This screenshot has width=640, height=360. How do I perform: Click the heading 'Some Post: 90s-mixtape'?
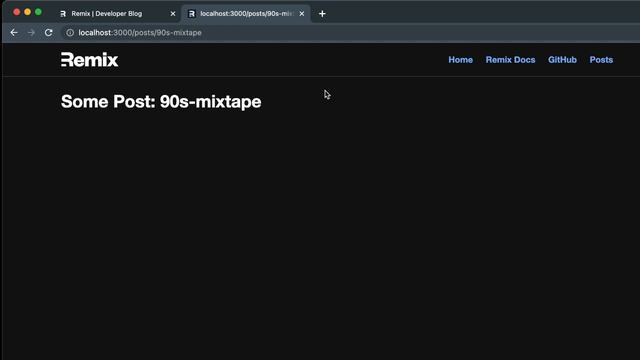(161, 102)
